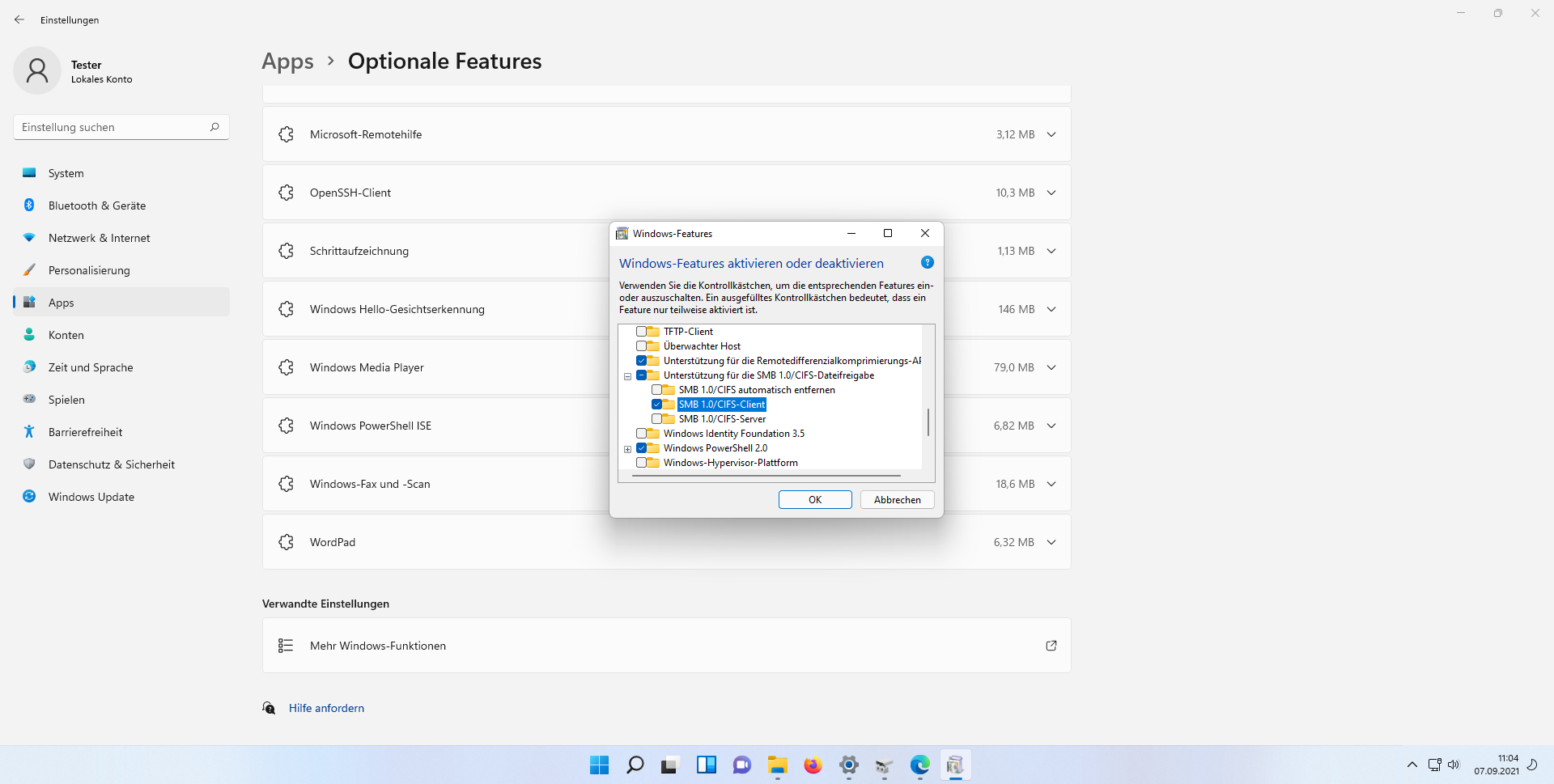Expand the Microsoft-Remotehilfe entry
The height and width of the screenshot is (784, 1554).
[x=1051, y=134]
